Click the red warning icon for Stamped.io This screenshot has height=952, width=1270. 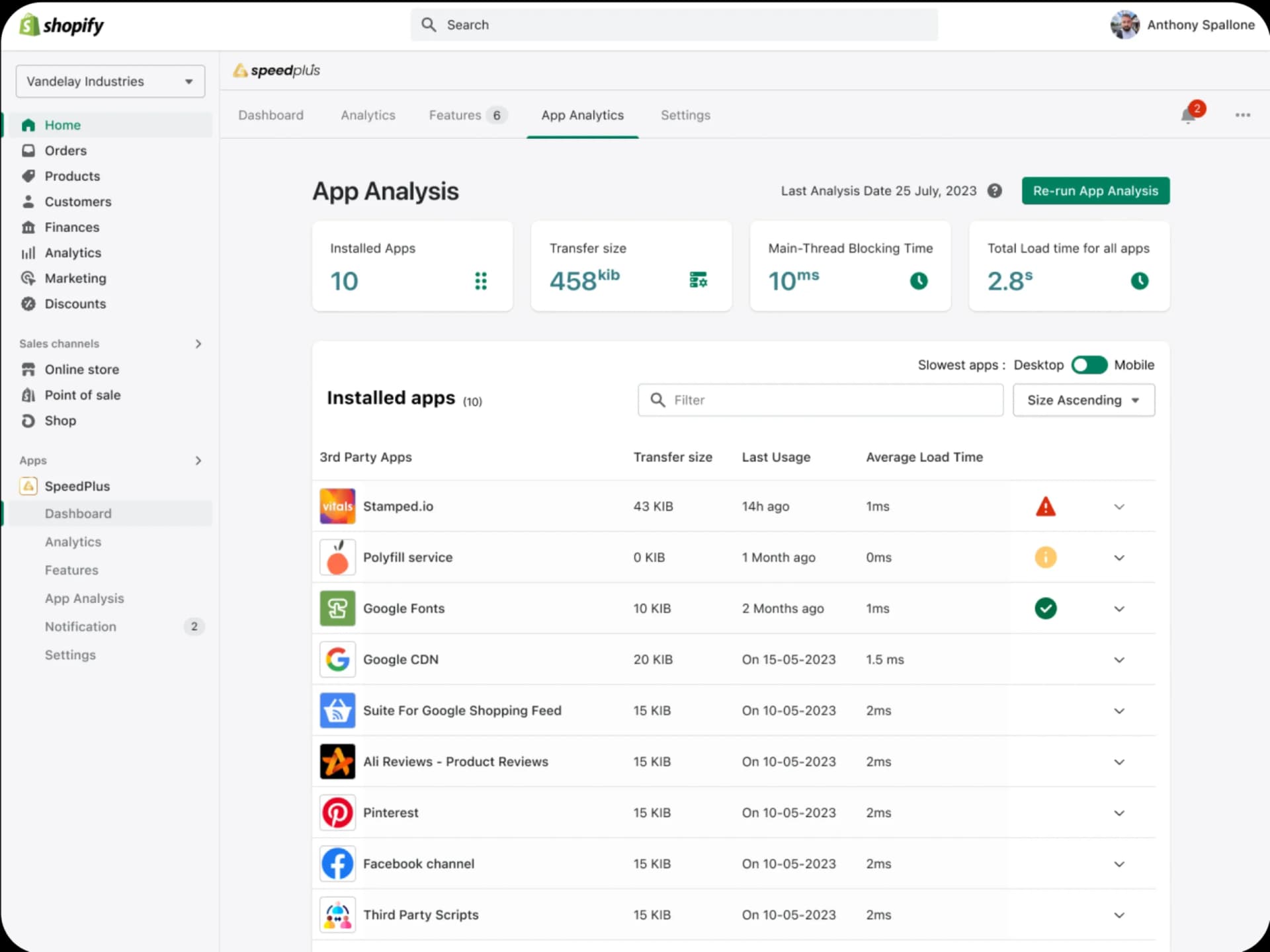click(x=1045, y=506)
